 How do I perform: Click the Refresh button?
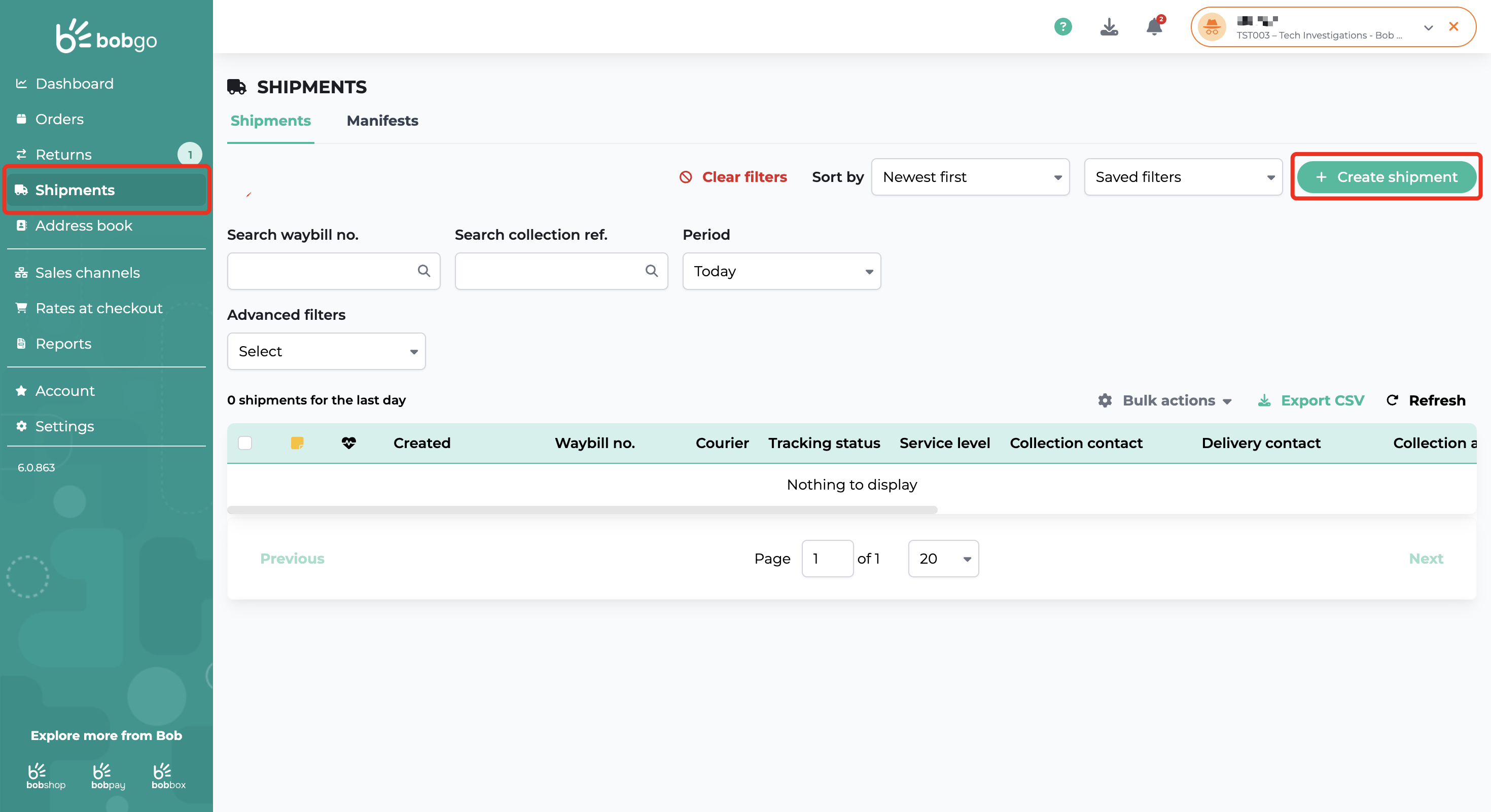pyautogui.click(x=1426, y=401)
